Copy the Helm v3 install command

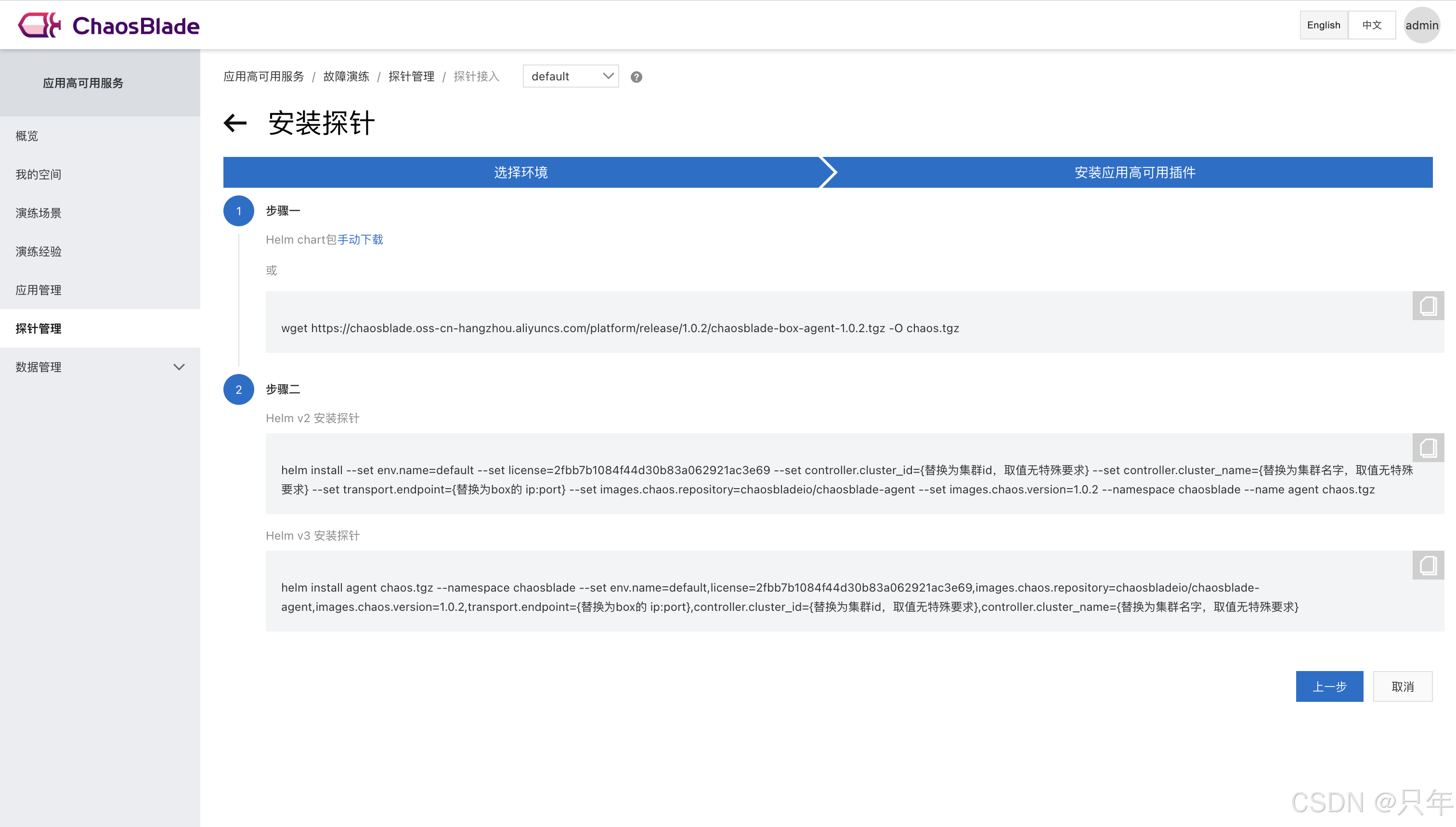point(1428,566)
